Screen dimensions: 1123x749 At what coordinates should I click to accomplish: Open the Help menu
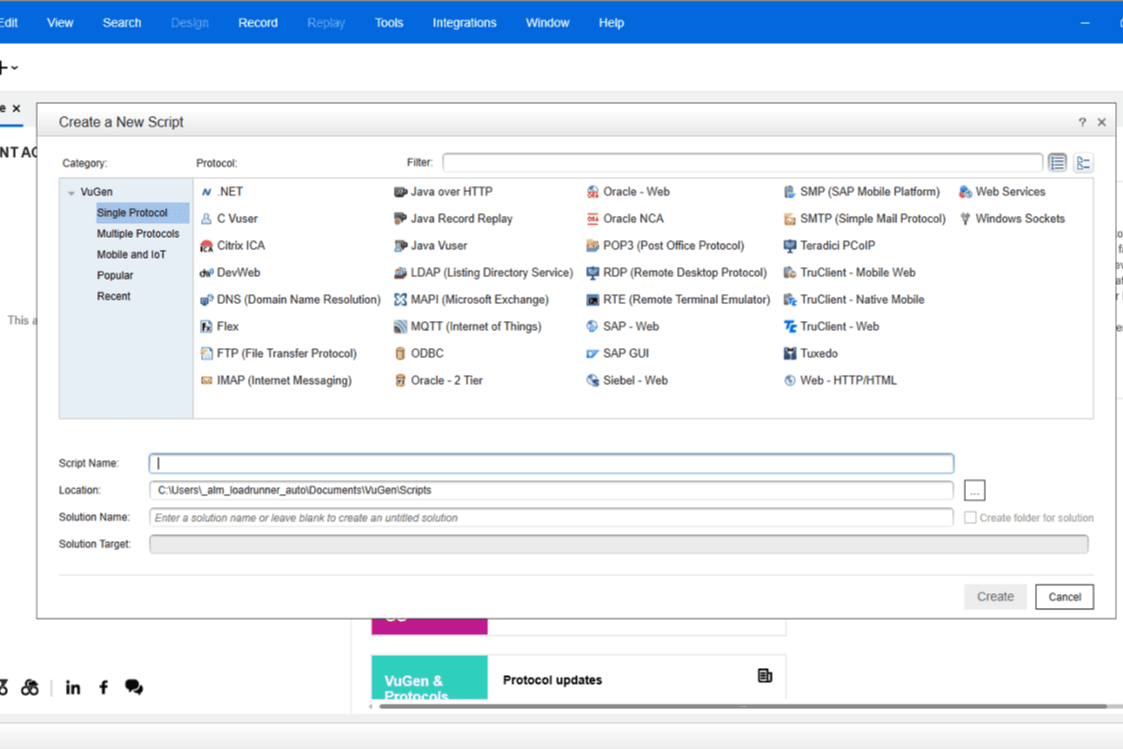point(611,23)
